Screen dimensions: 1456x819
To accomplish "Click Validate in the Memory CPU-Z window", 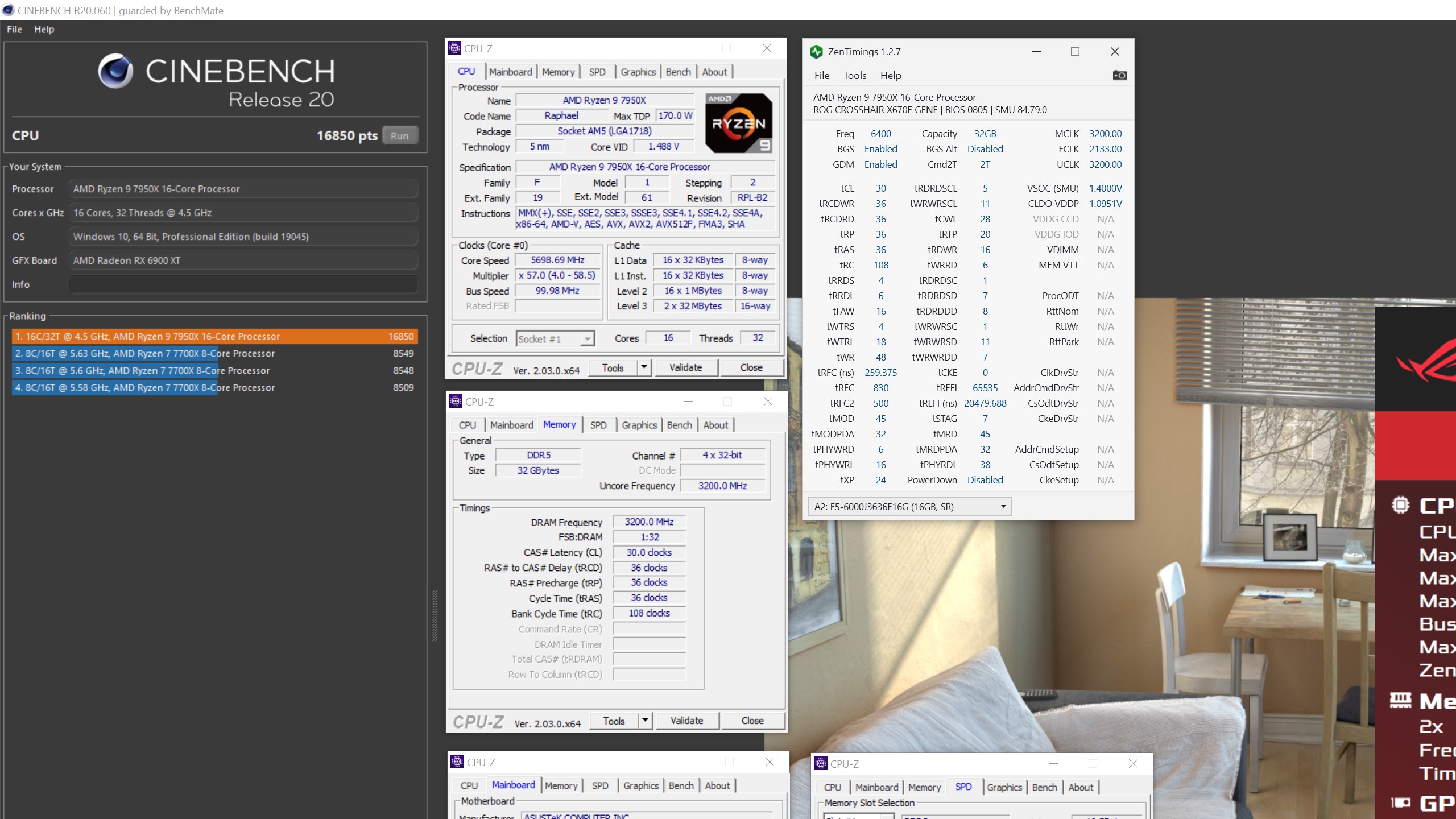I will 686,721.
